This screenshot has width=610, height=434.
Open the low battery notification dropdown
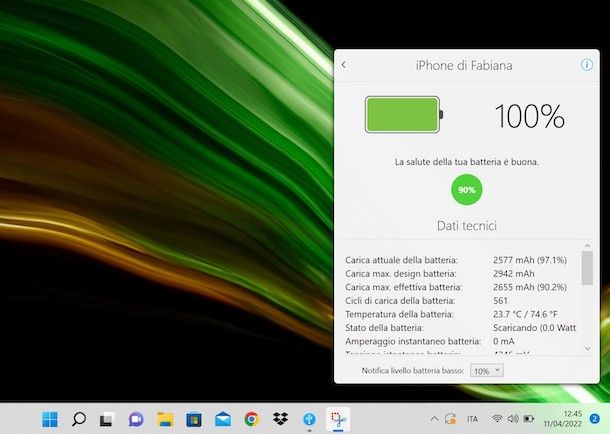click(487, 371)
